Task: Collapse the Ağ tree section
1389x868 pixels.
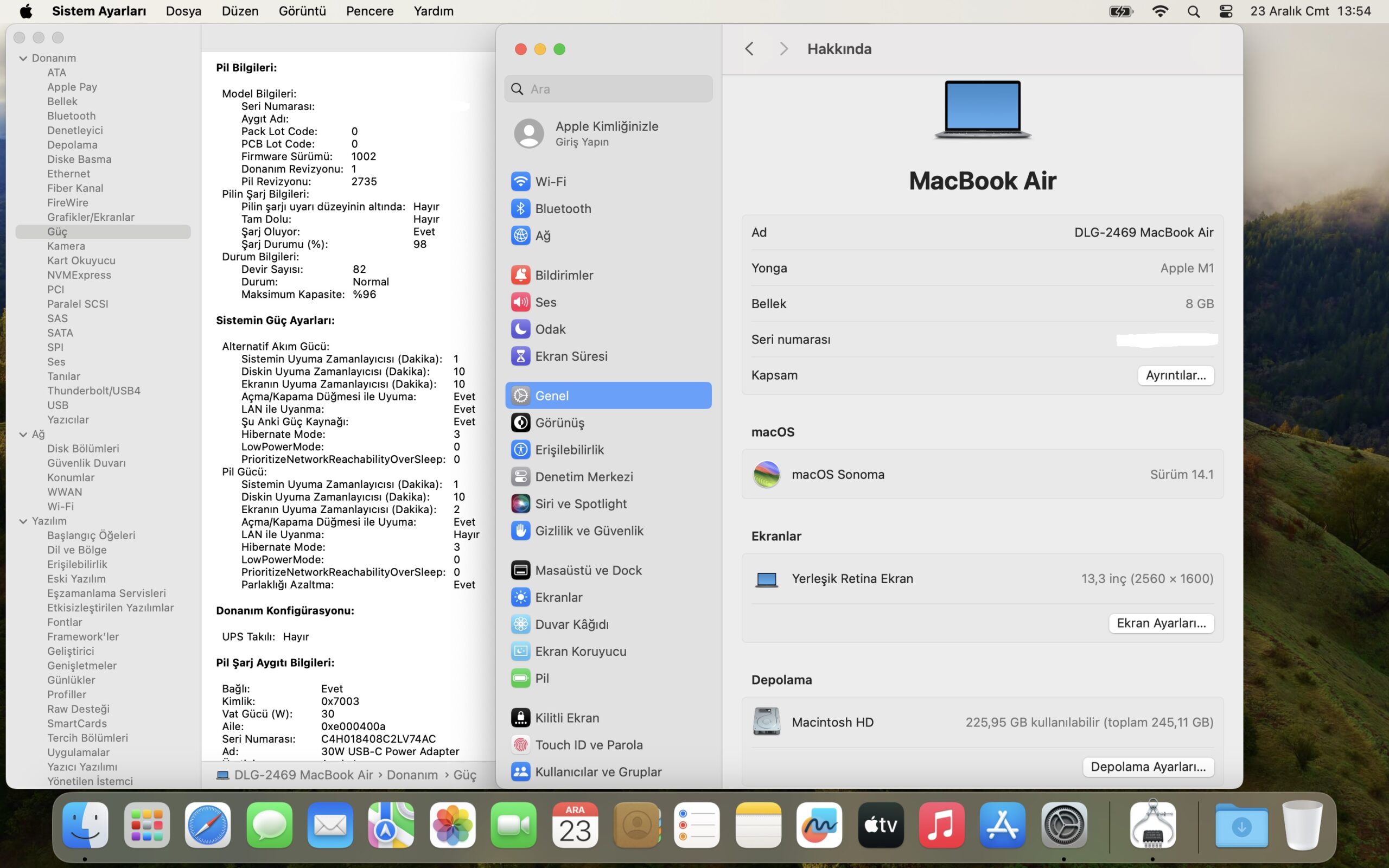Action: point(23,435)
